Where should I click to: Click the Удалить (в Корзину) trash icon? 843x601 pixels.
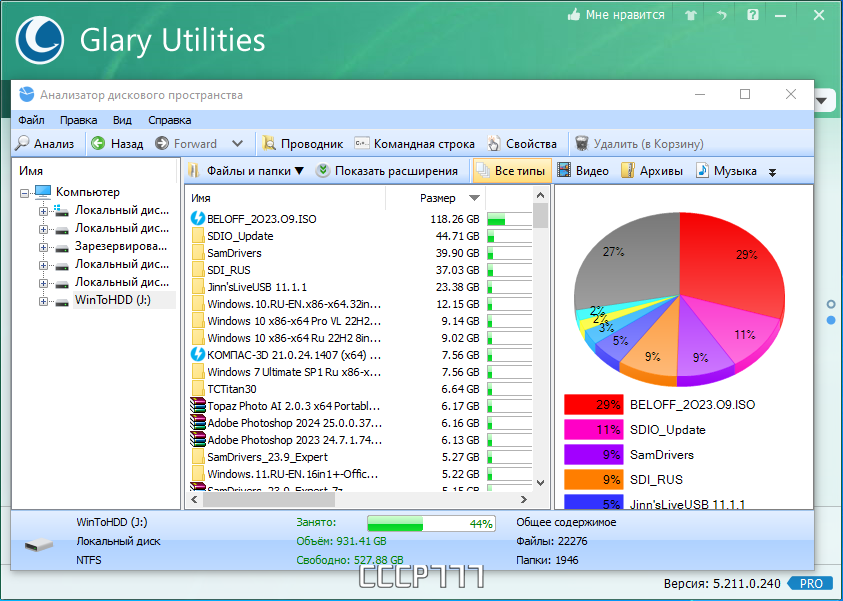(581, 144)
